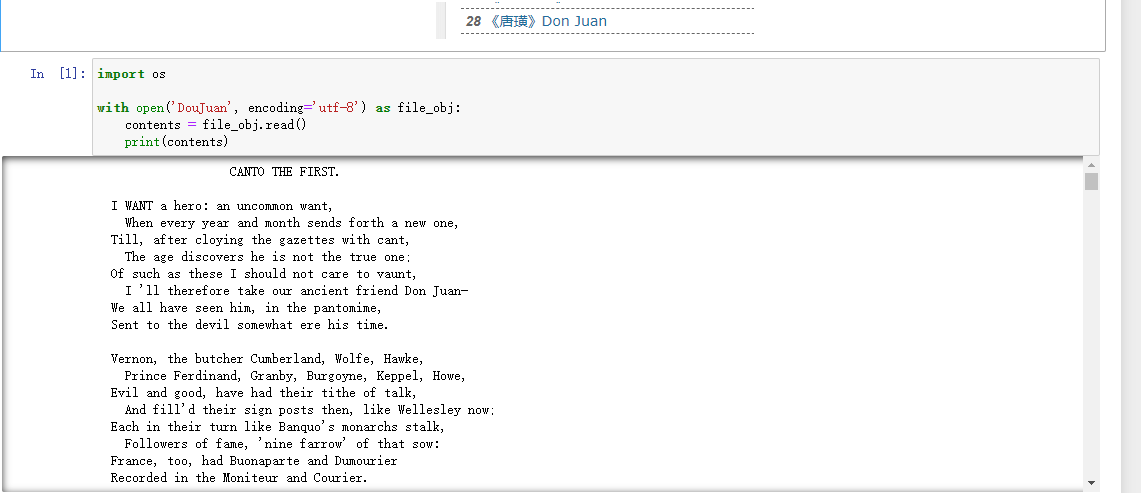The width and height of the screenshot is (1141, 493).
Task: Click the line 'Each in their turn like Banquo's monarchs stalk,'
Action: 277,427
